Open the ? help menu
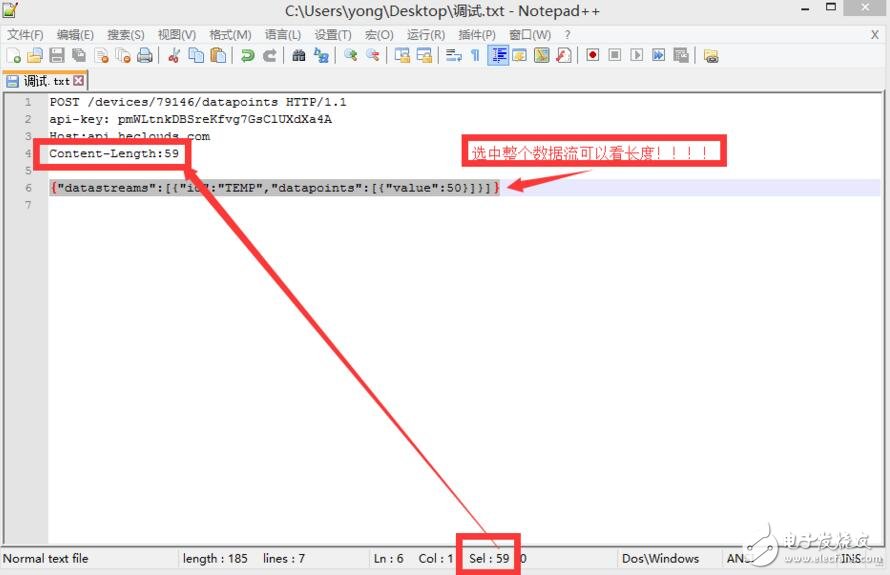Screen dimensions: 890x575 (x=567, y=35)
